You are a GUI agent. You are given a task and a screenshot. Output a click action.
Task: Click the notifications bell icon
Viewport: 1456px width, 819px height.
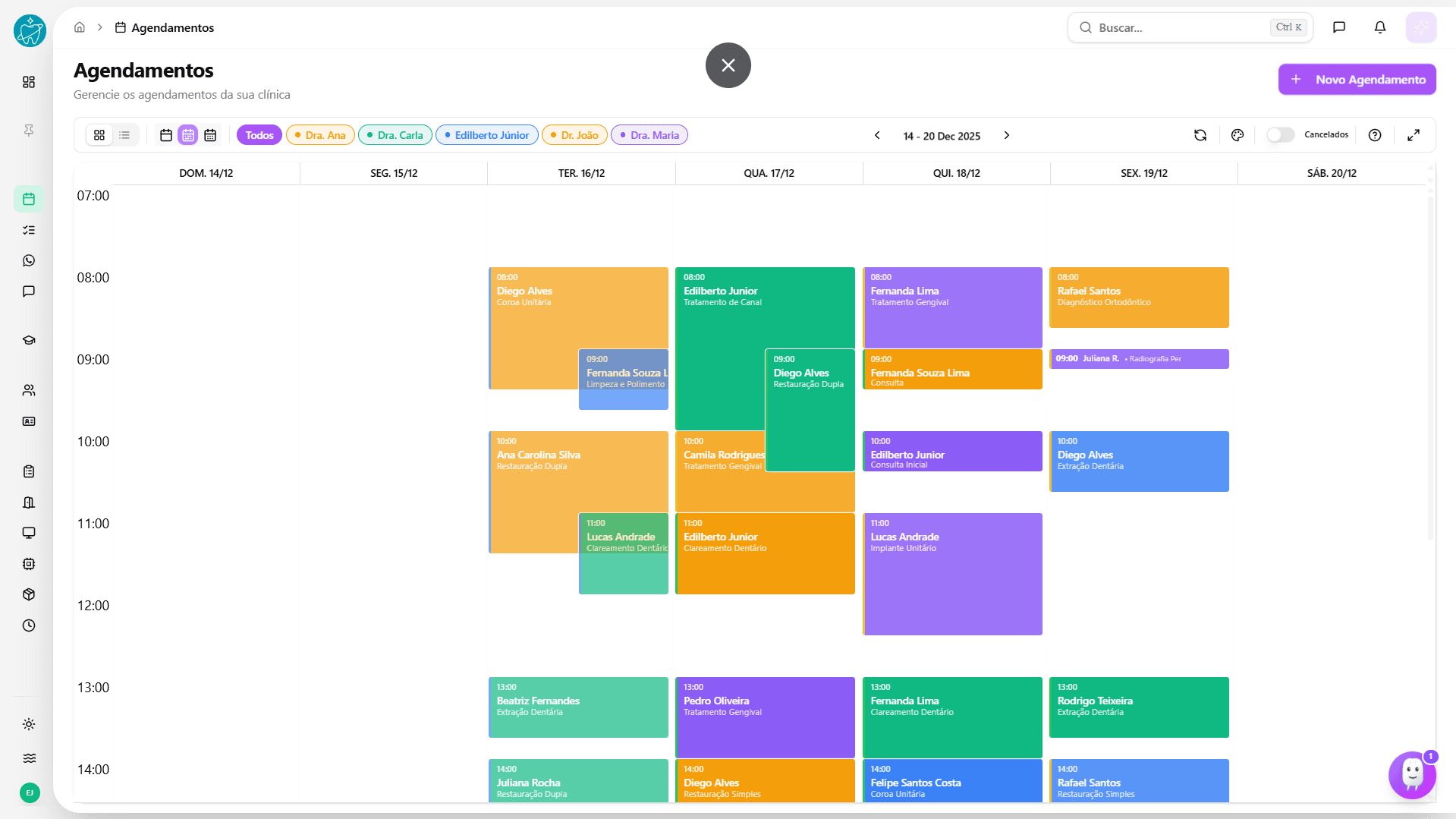[x=1379, y=27]
